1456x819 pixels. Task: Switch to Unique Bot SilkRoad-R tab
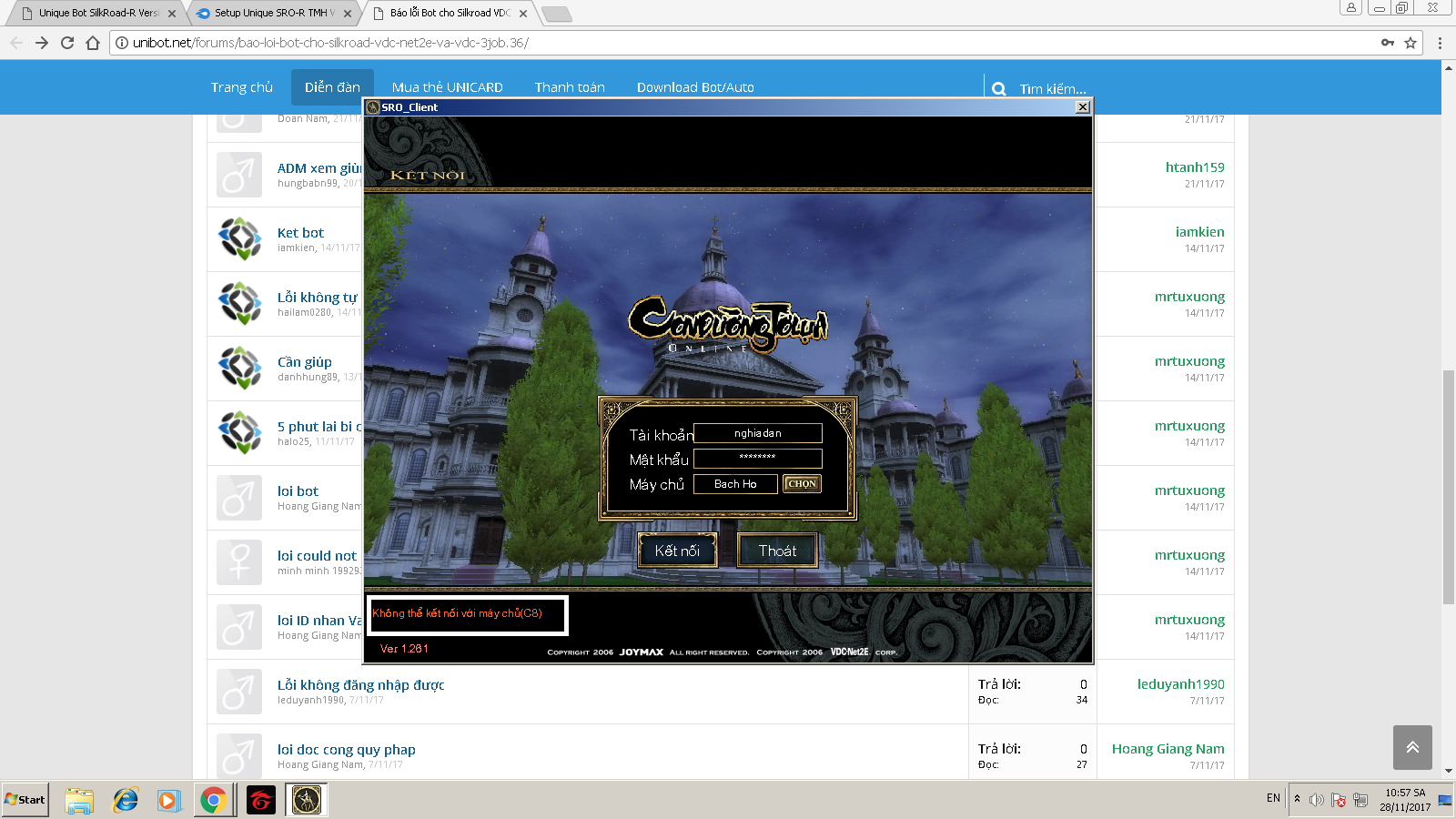[x=98, y=13]
